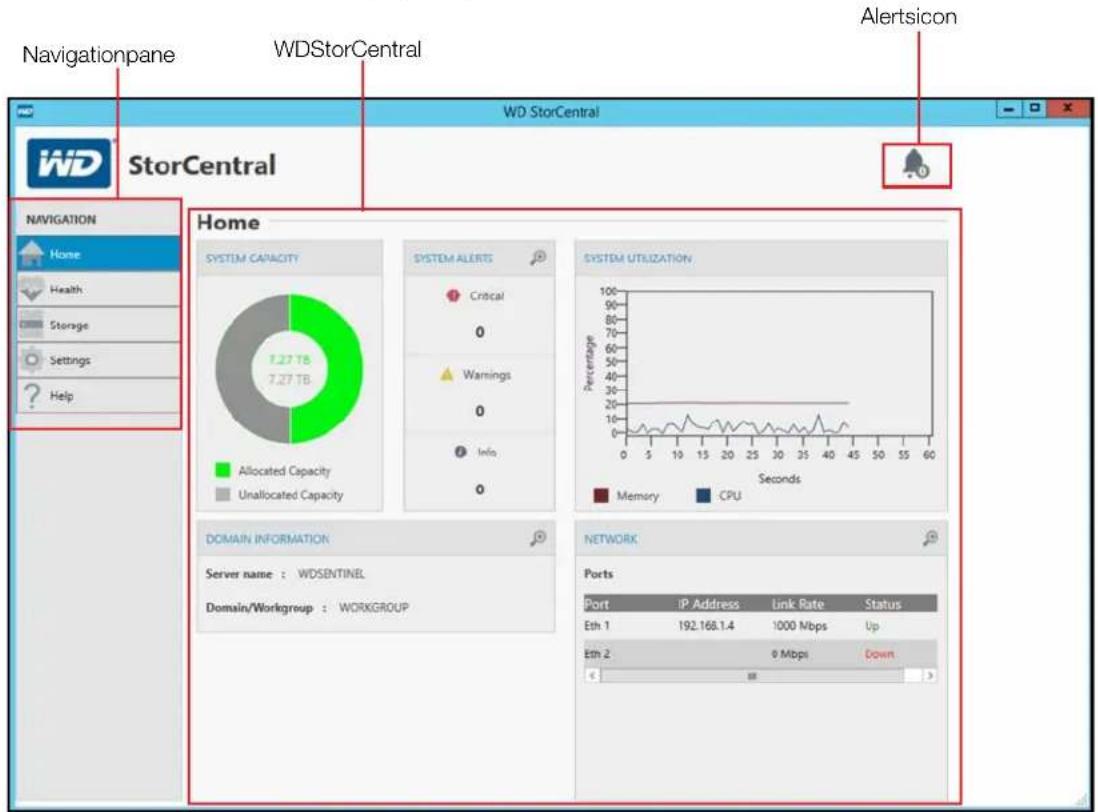
Task: Click the network table left scroll arrow
Action: tap(592, 676)
